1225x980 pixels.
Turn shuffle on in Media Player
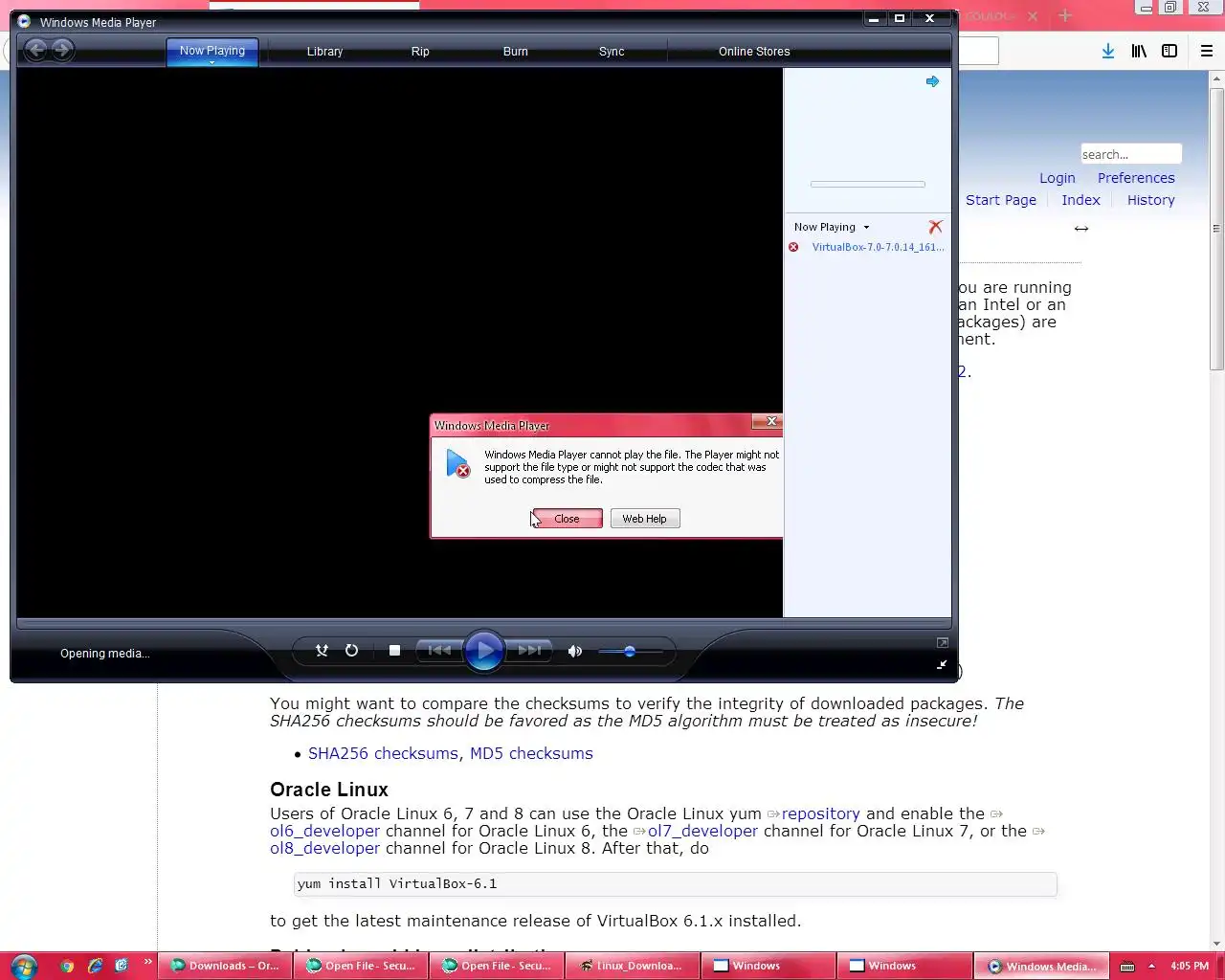pyautogui.click(x=323, y=651)
